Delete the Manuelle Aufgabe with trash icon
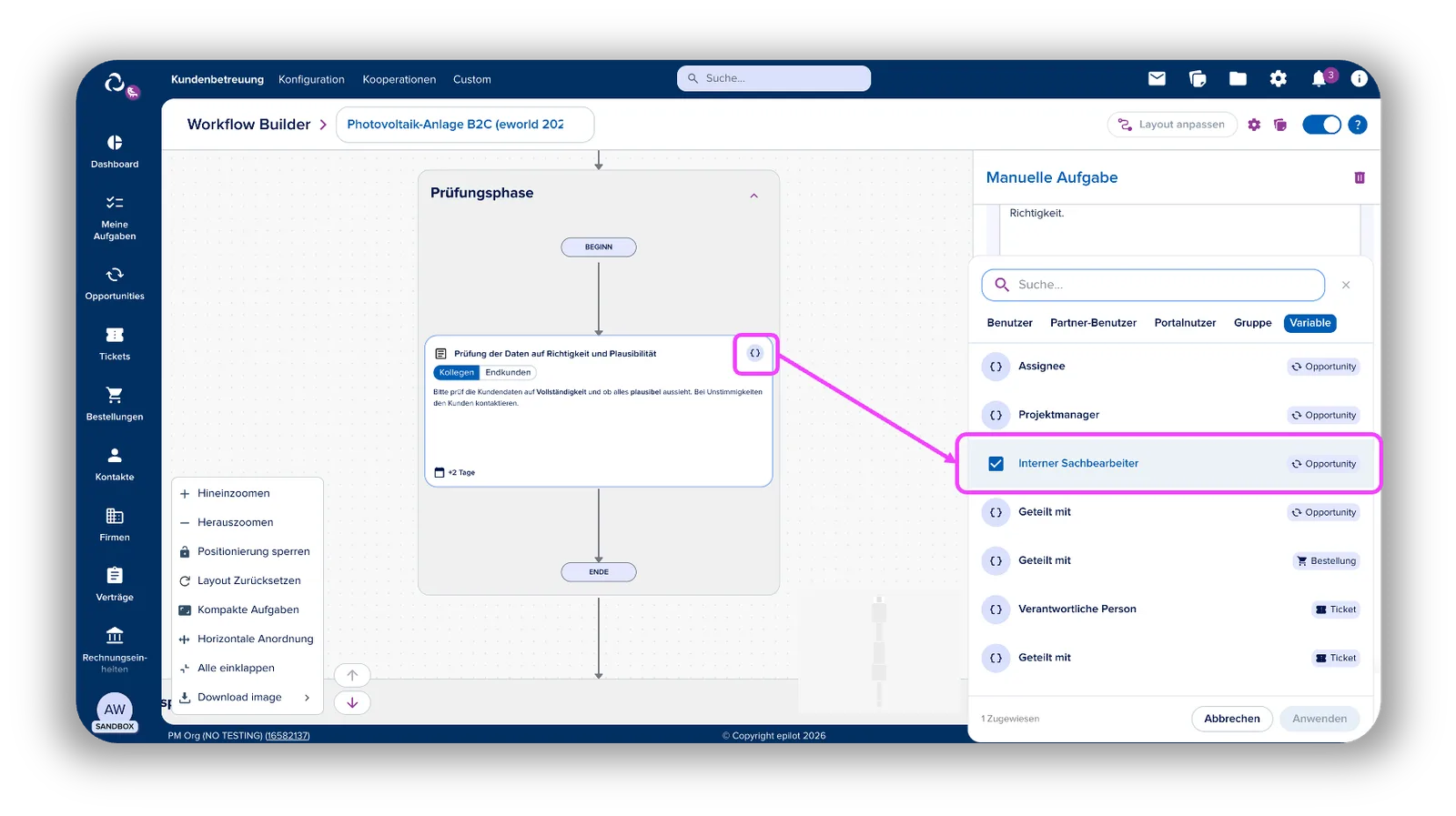 1360,177
